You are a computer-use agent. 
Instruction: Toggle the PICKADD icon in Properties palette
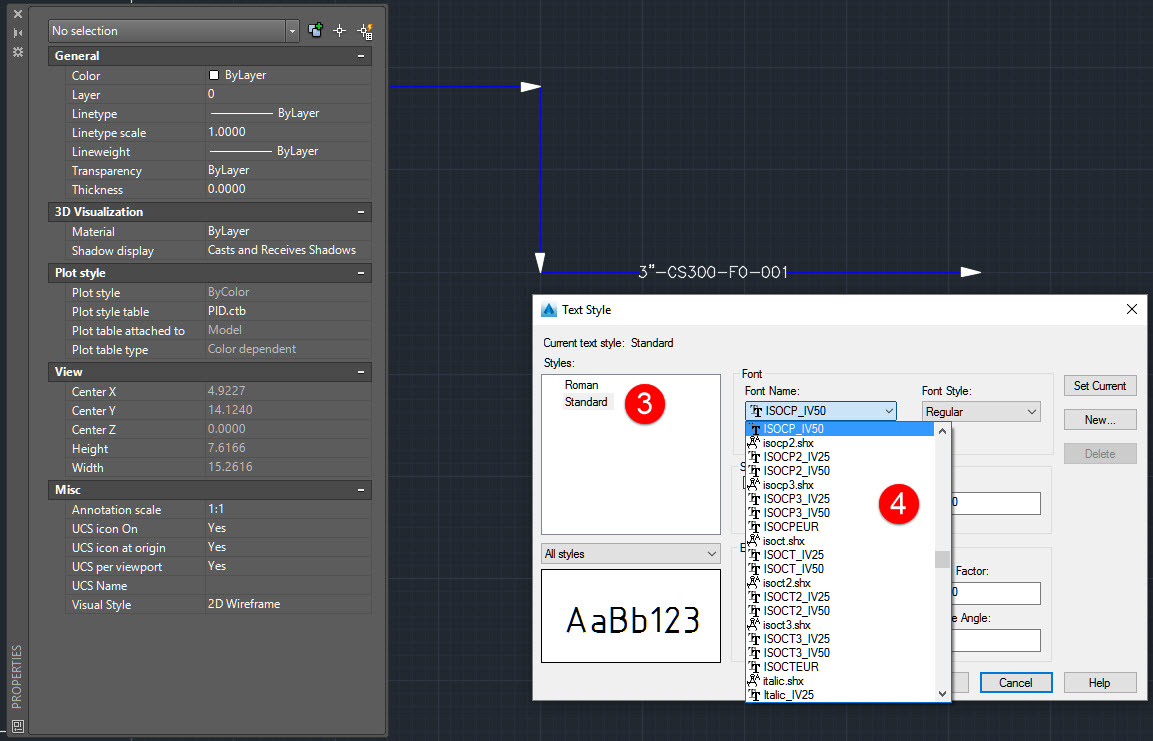314,31
